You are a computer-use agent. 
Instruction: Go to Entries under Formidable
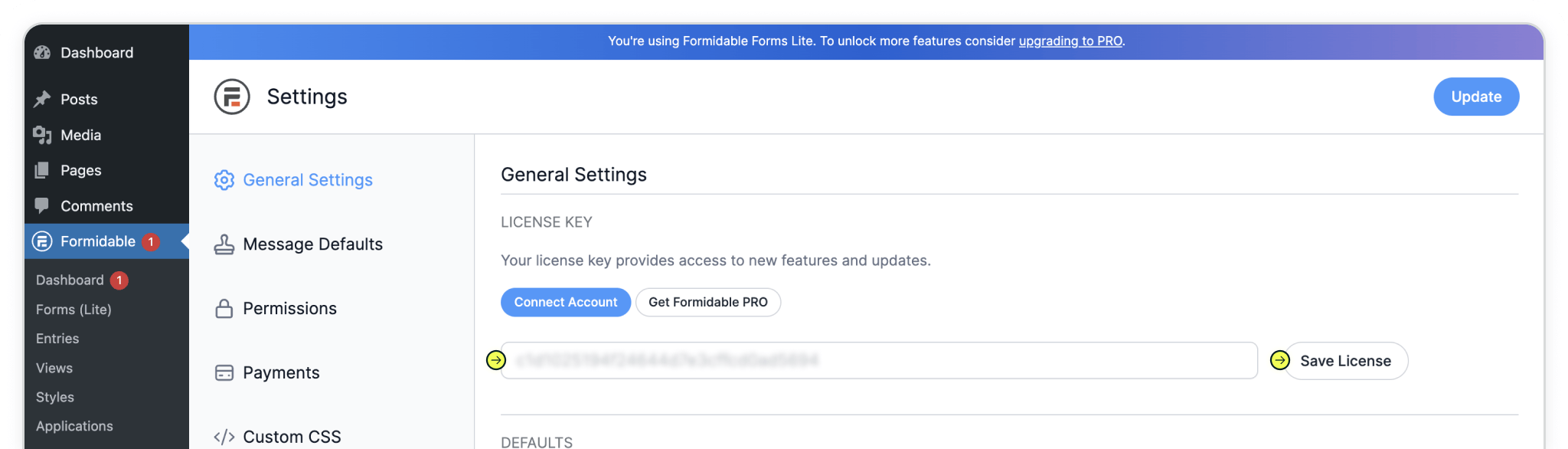point(57,339)
